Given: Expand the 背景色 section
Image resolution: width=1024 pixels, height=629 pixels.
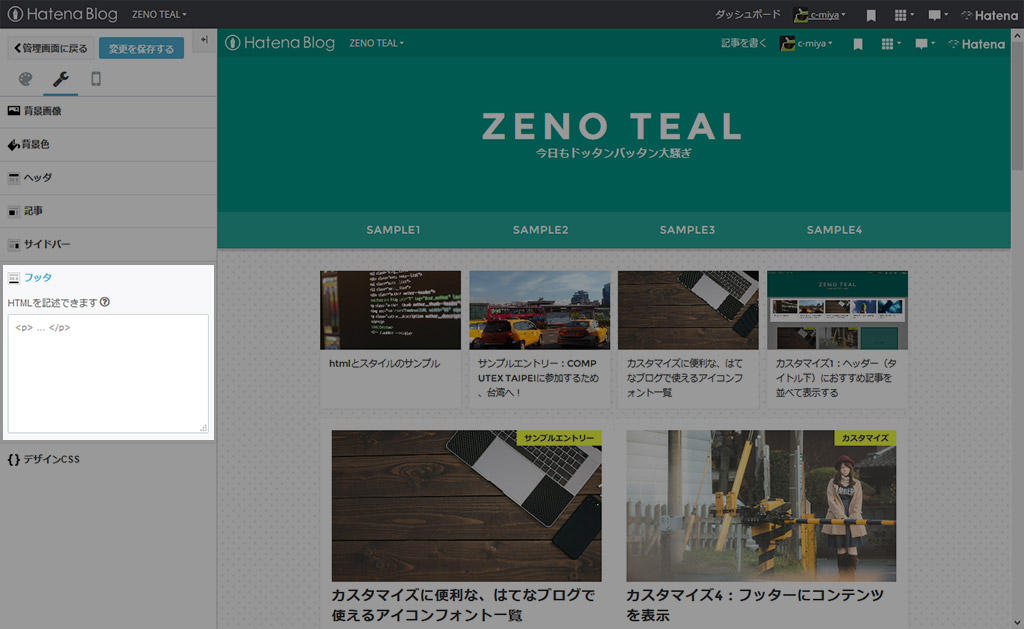Looking at the screenshot, I should coord(108,144).
